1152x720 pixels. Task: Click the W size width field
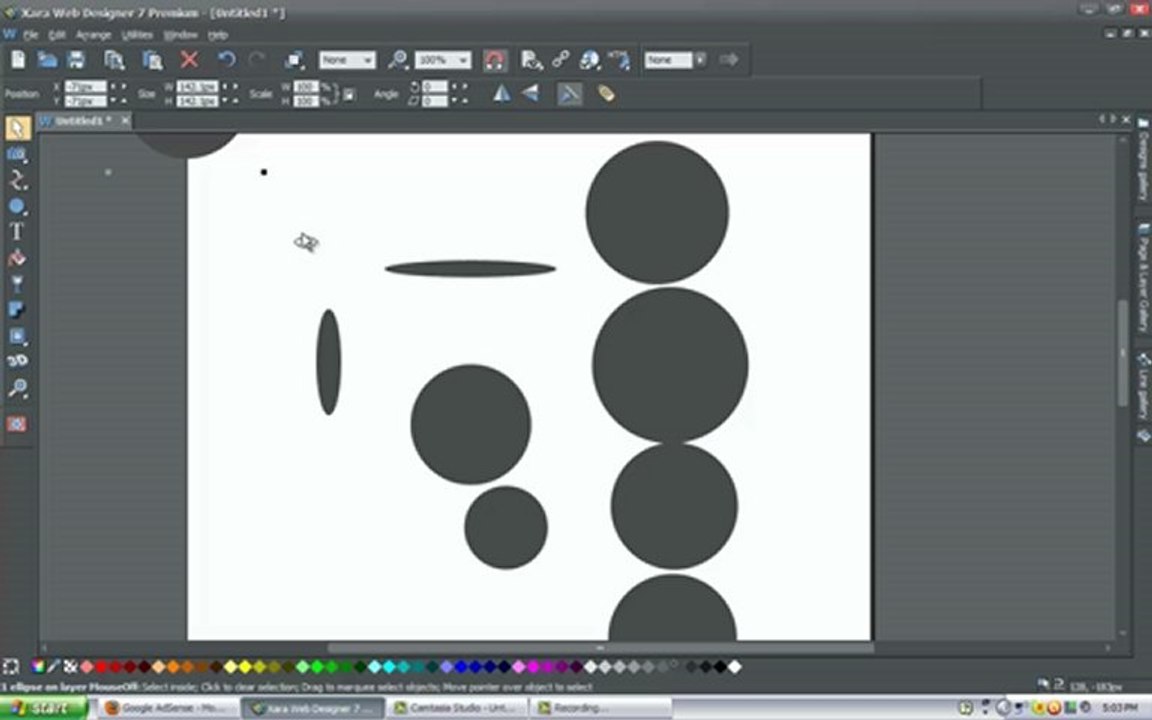[x=197, y=87]
